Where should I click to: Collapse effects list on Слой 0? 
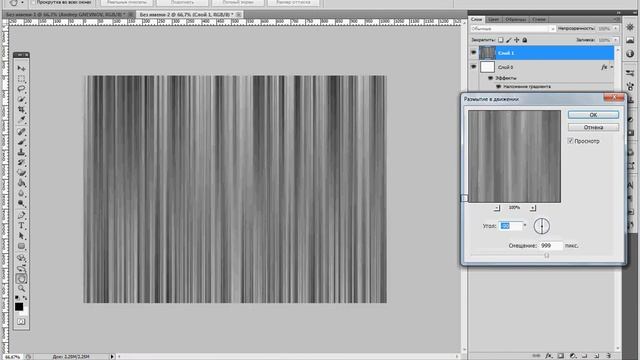612,67
